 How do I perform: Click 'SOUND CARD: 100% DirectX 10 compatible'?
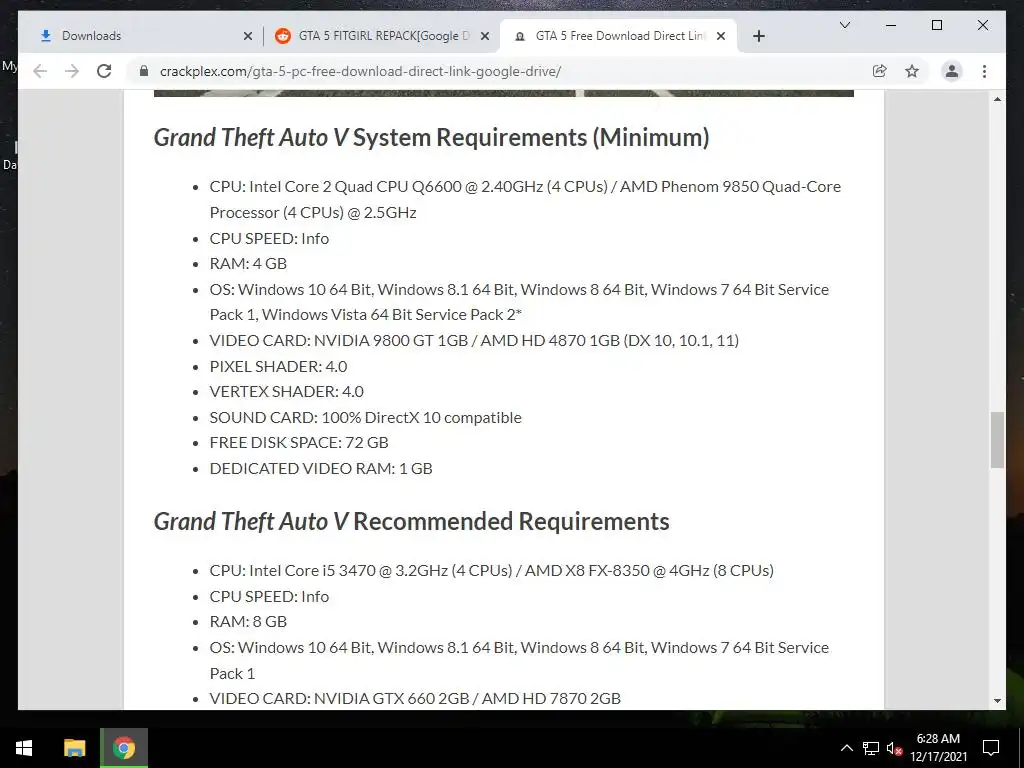pos(366,417)
